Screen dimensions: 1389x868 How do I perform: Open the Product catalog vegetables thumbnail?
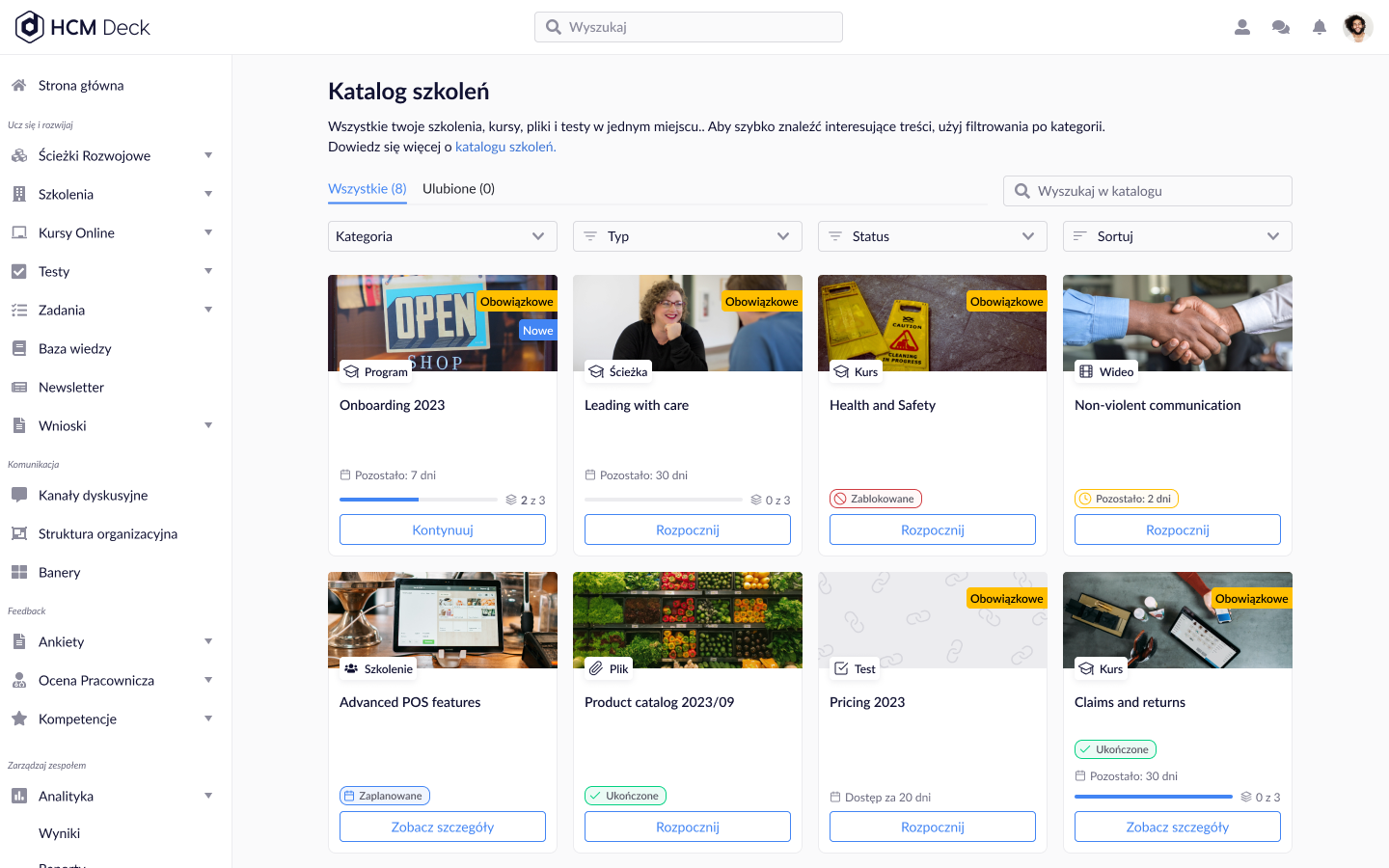(x=688, y=620)
